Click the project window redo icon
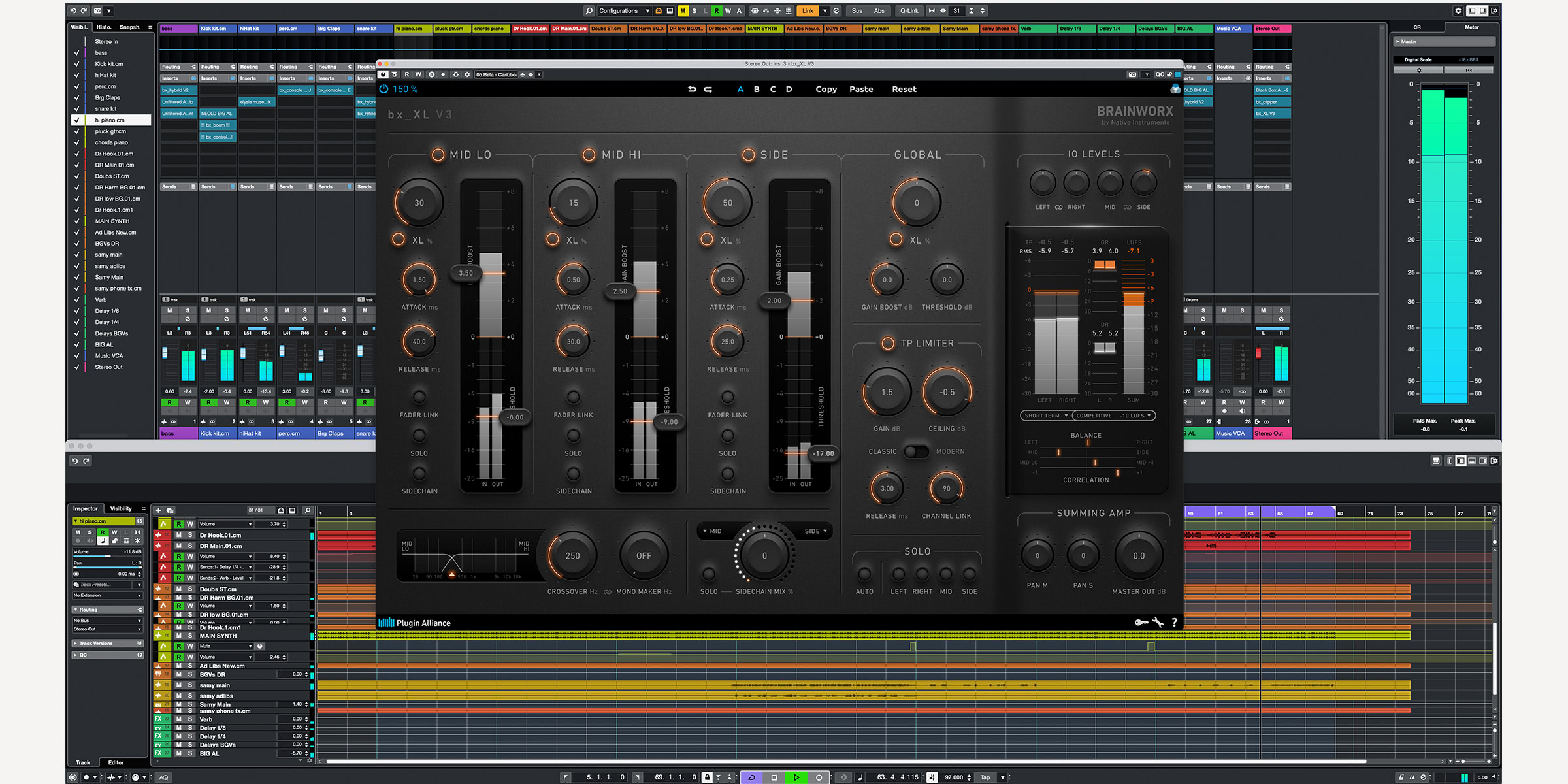 coord(86,461)
